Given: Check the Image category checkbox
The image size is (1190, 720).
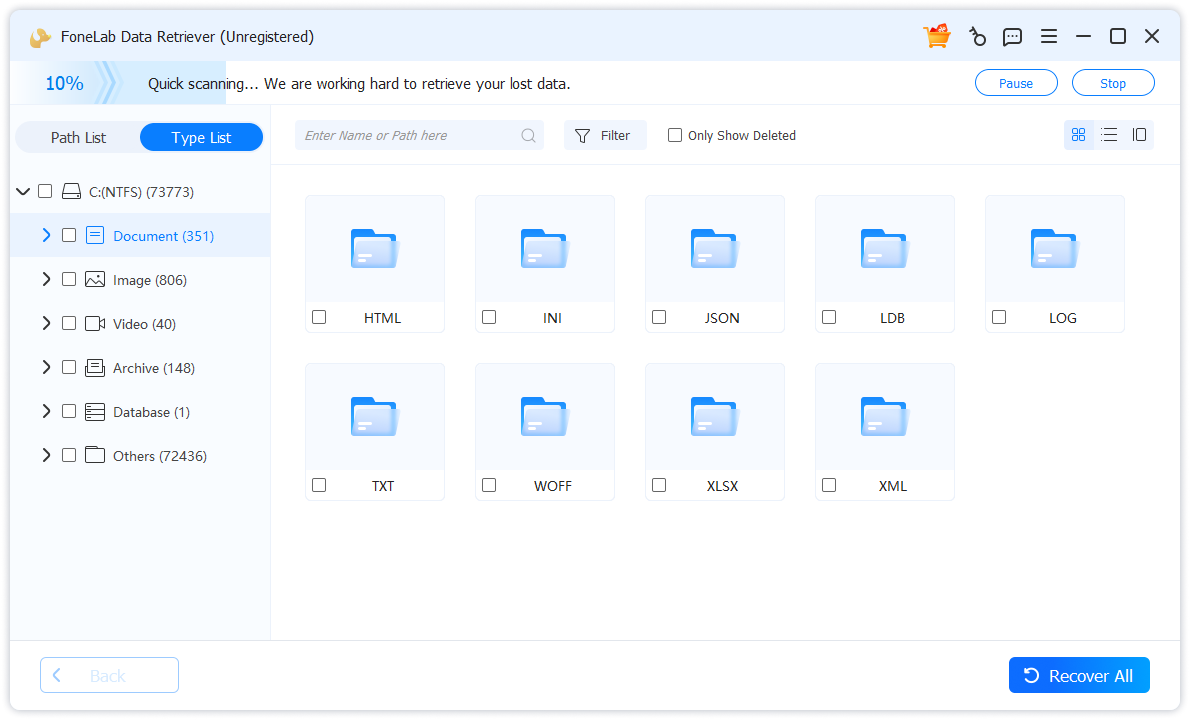Looking at the screenshot, I should [69, 280].
